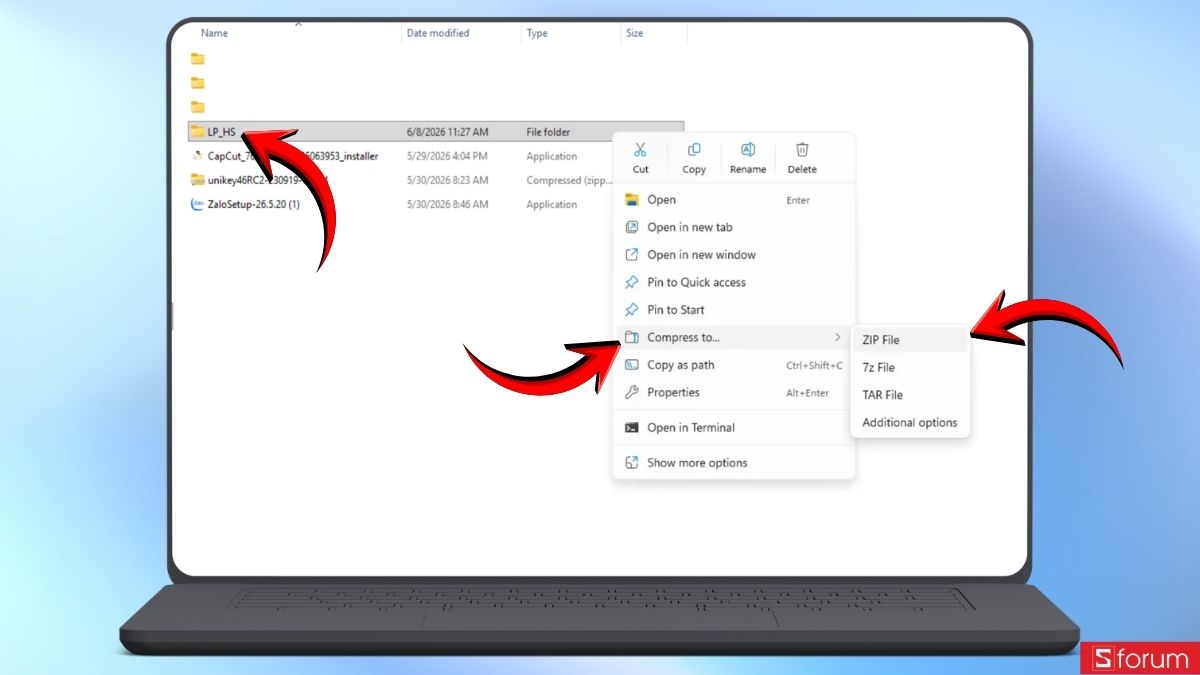
Task: Choose Pin to Start
Action: [733, 310]
